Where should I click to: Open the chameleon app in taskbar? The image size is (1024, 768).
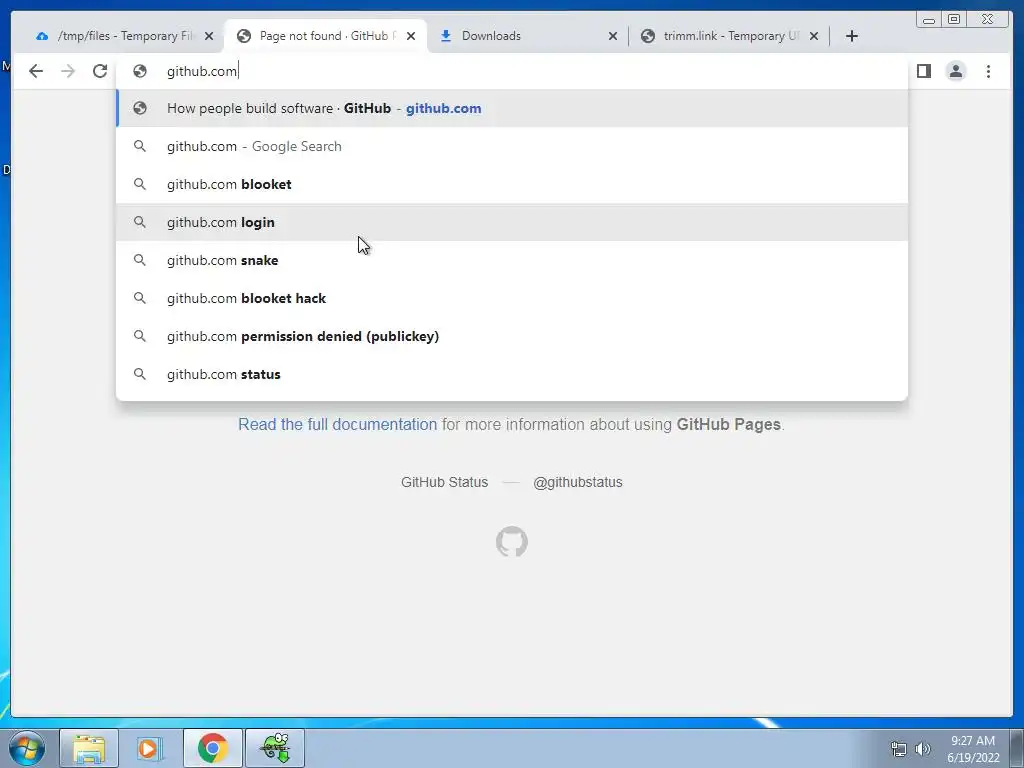[275, 748]
